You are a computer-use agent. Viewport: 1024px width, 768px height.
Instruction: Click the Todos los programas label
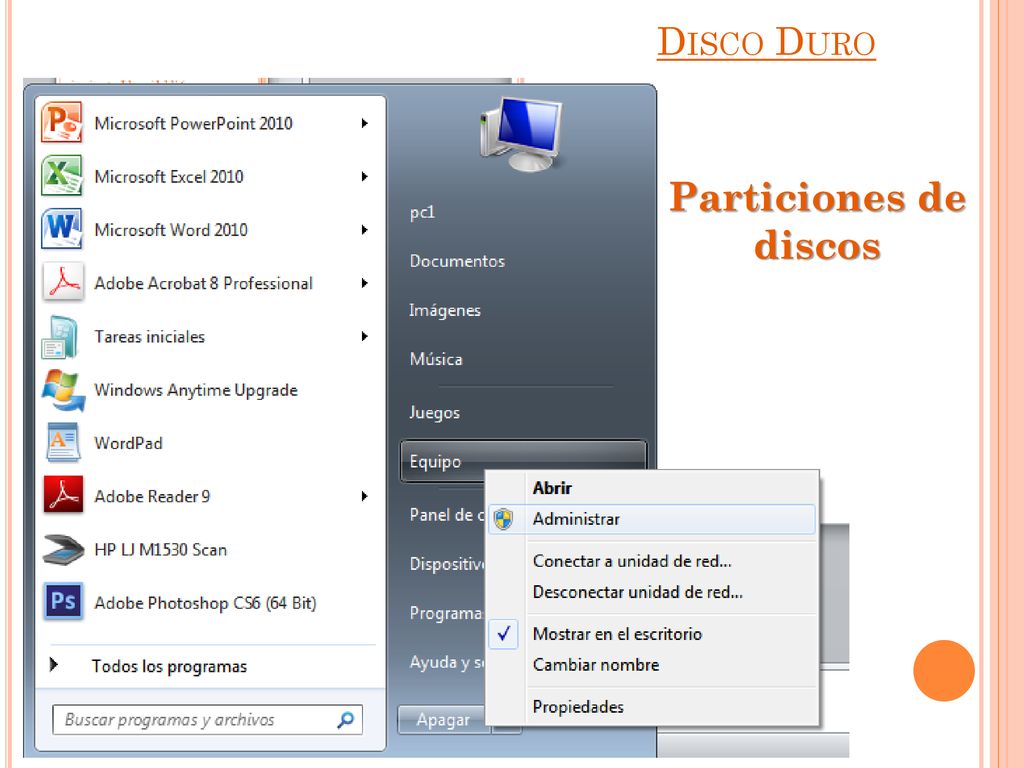(x=169, y=666)
